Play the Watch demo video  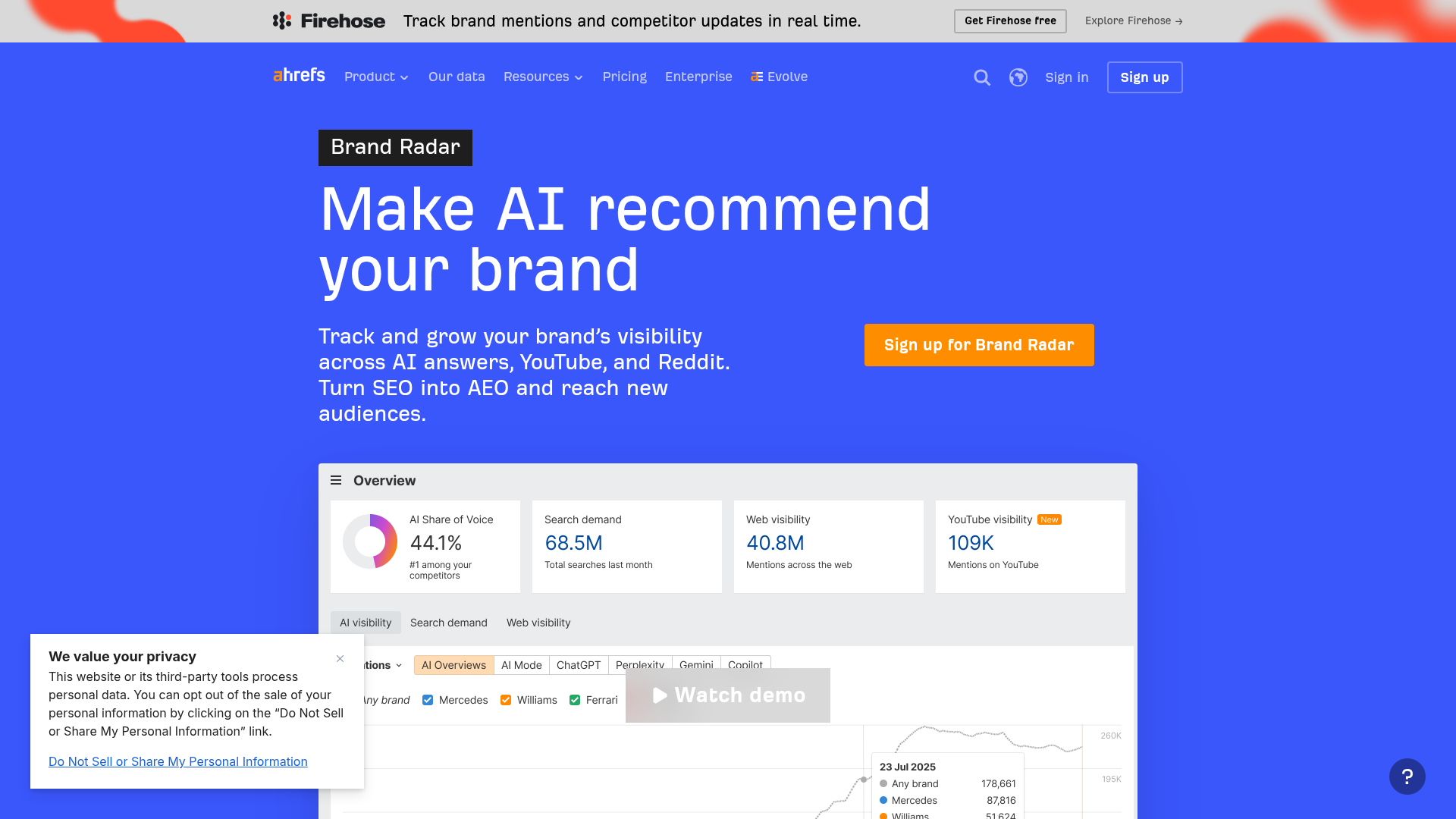click(x=728, y=695)
